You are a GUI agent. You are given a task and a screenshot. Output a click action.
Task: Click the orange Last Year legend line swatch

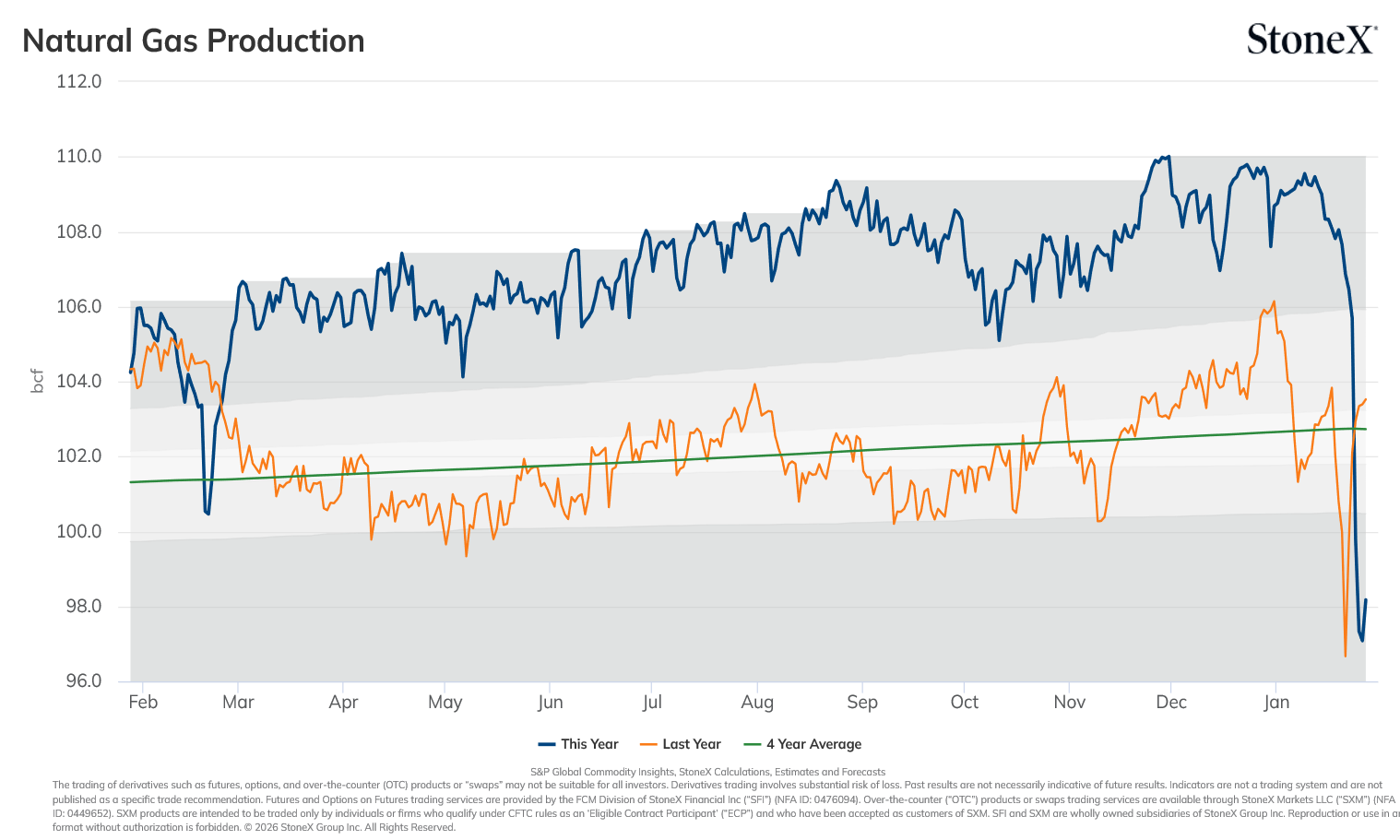click(648, 744)
